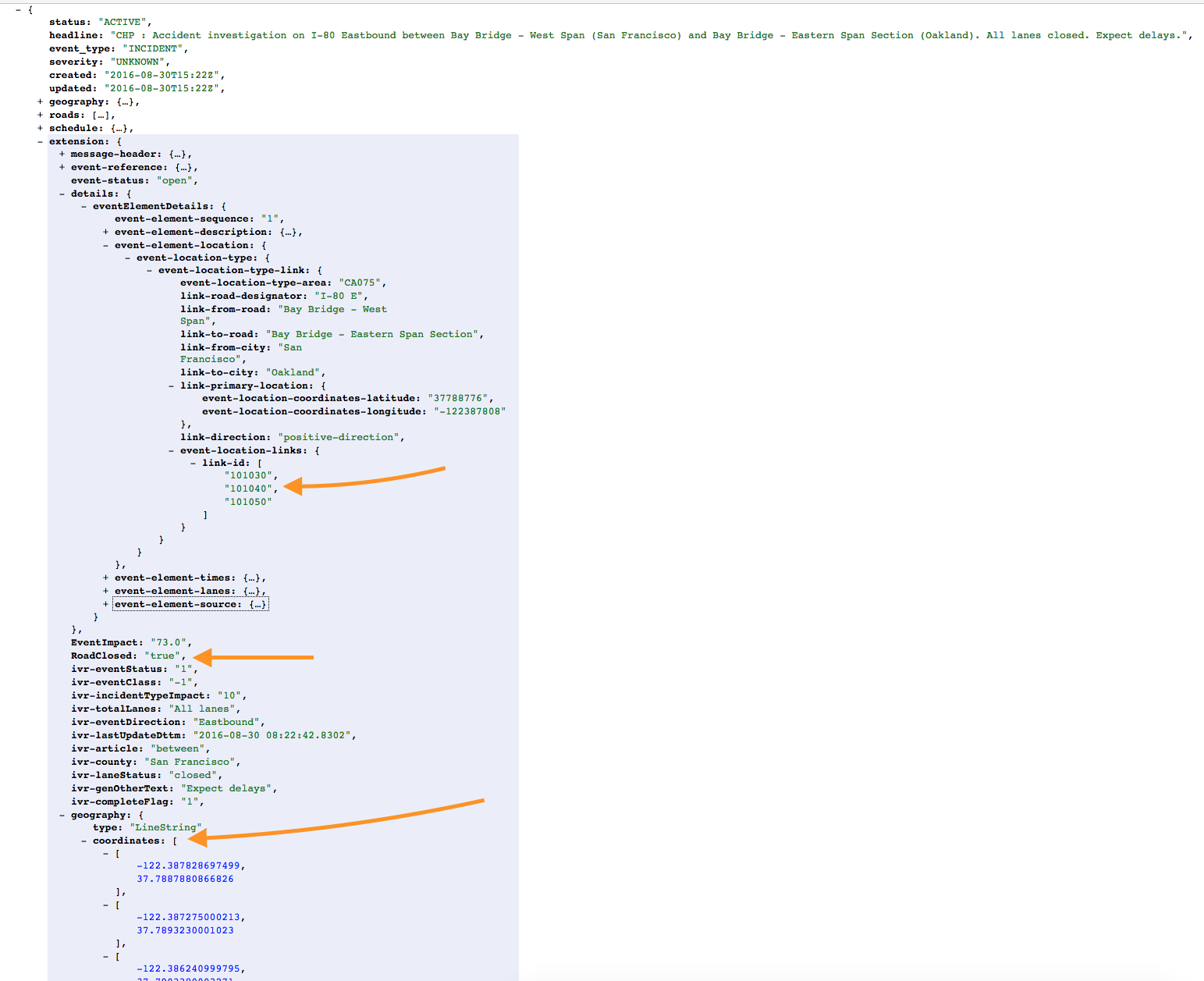Collapse the eventElementDetails node
This screenshot has height=981, width=1204.
tap(83, 207)
